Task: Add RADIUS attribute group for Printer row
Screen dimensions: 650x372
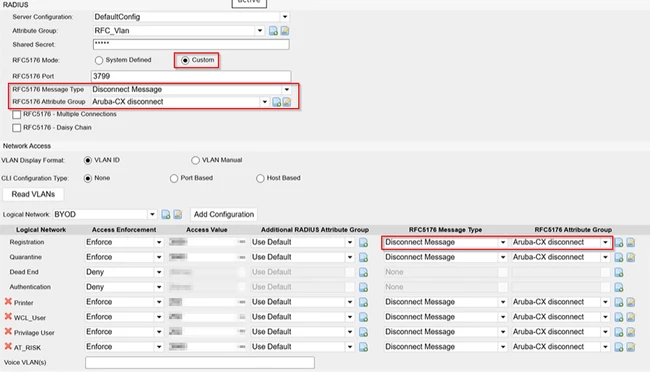Action: pos(364,302)
